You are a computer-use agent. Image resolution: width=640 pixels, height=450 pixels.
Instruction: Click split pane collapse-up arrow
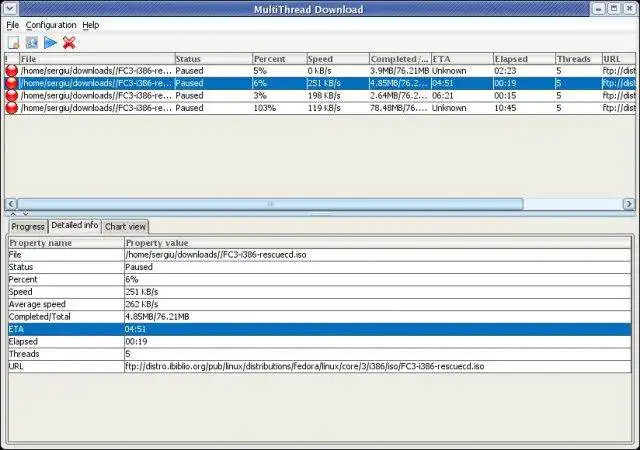click(x=13, y=214)
